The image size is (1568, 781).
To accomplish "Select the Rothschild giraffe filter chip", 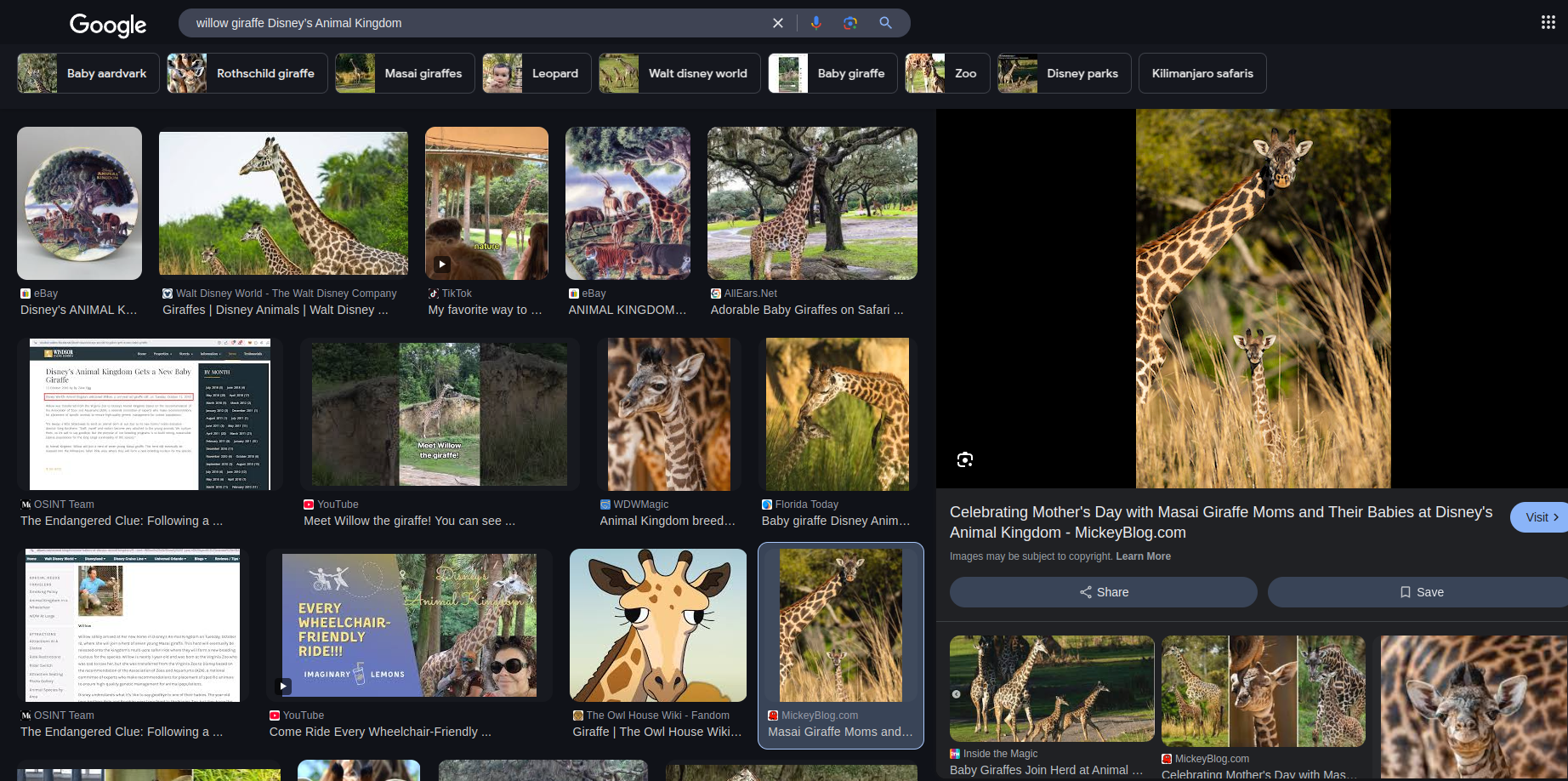I will [247, 73].
